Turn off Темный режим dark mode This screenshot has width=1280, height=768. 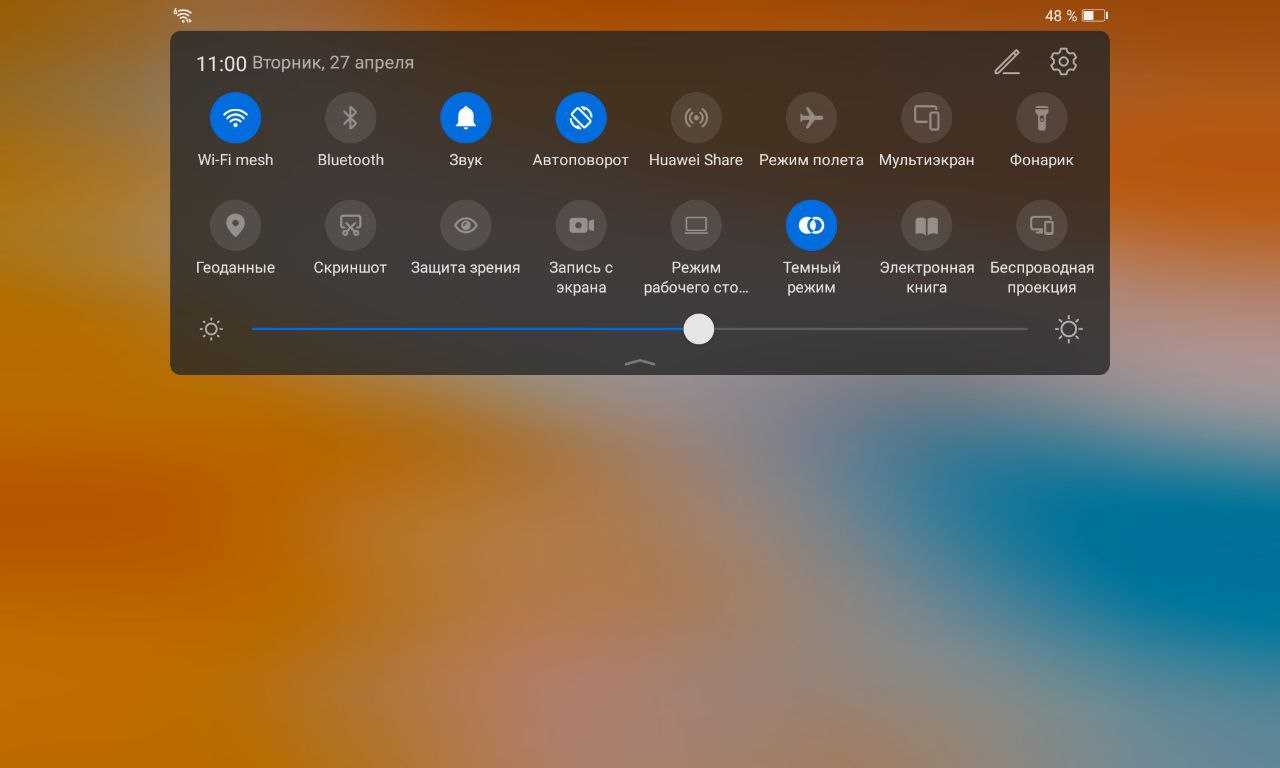point(811,226)
